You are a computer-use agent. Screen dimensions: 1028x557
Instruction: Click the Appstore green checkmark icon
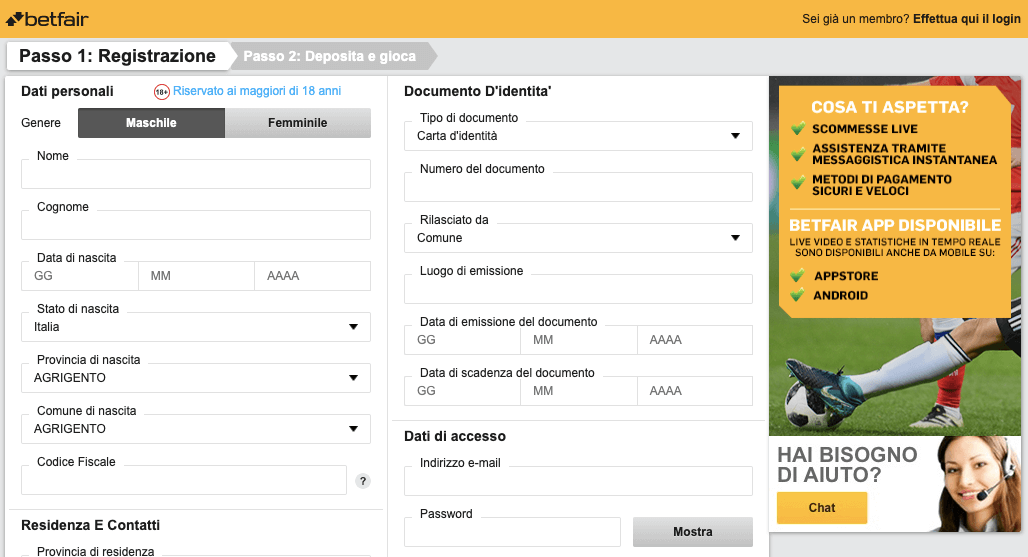797,275
